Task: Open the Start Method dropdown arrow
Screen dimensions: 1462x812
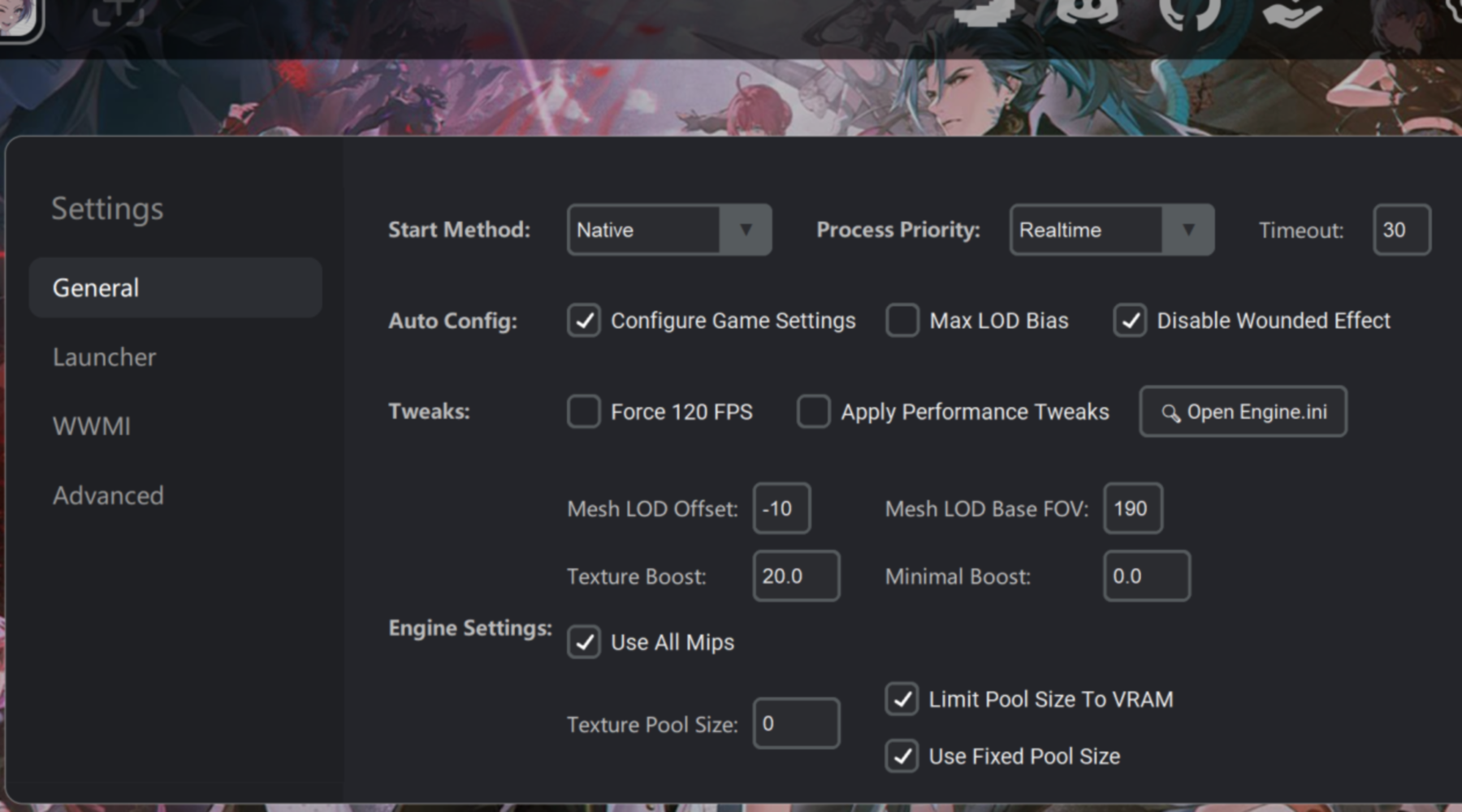Action: point(745,230)
